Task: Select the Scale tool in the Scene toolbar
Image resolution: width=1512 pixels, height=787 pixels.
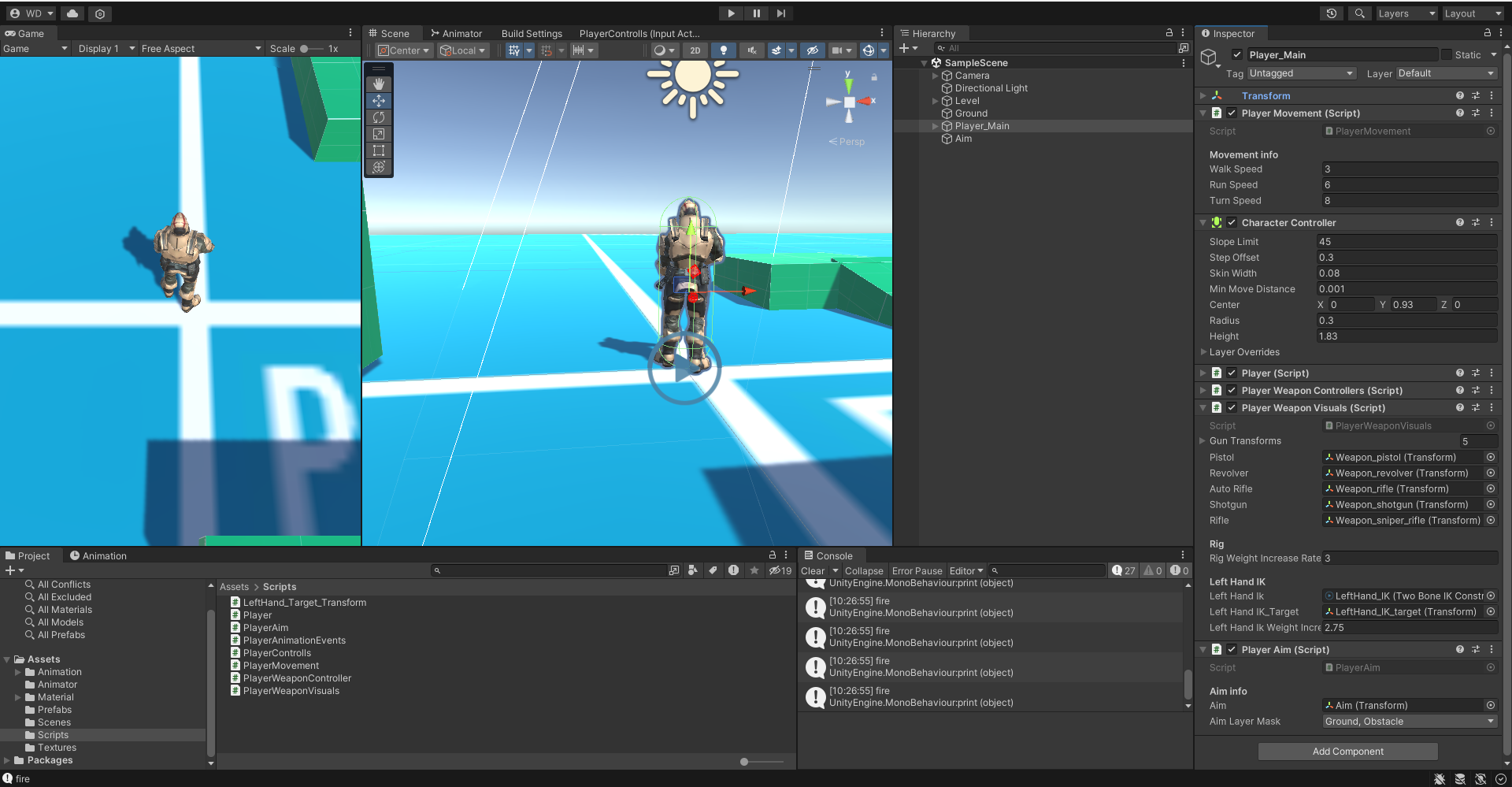Action: [379, 133]
